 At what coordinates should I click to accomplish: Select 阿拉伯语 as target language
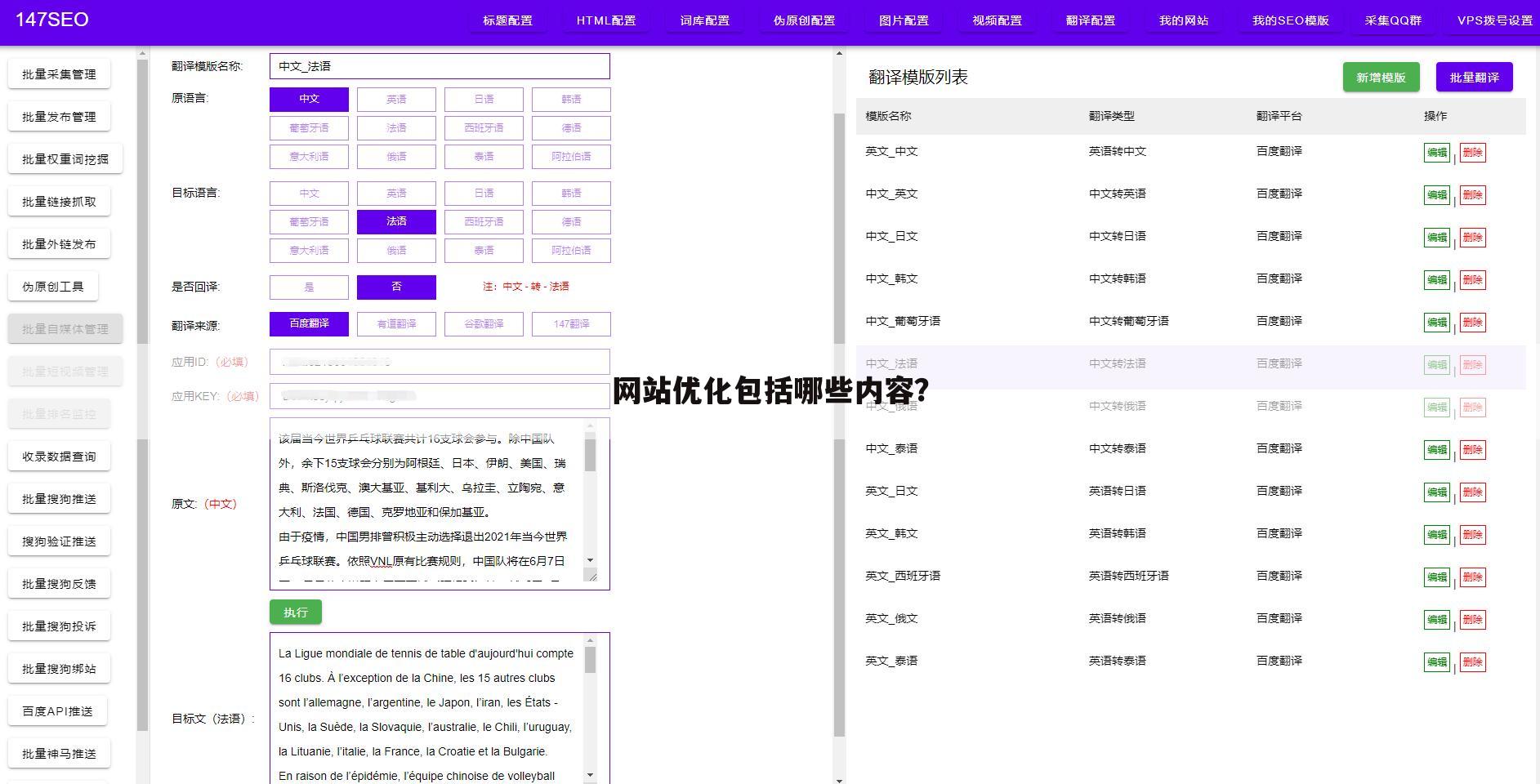click(x=571, y=250)
